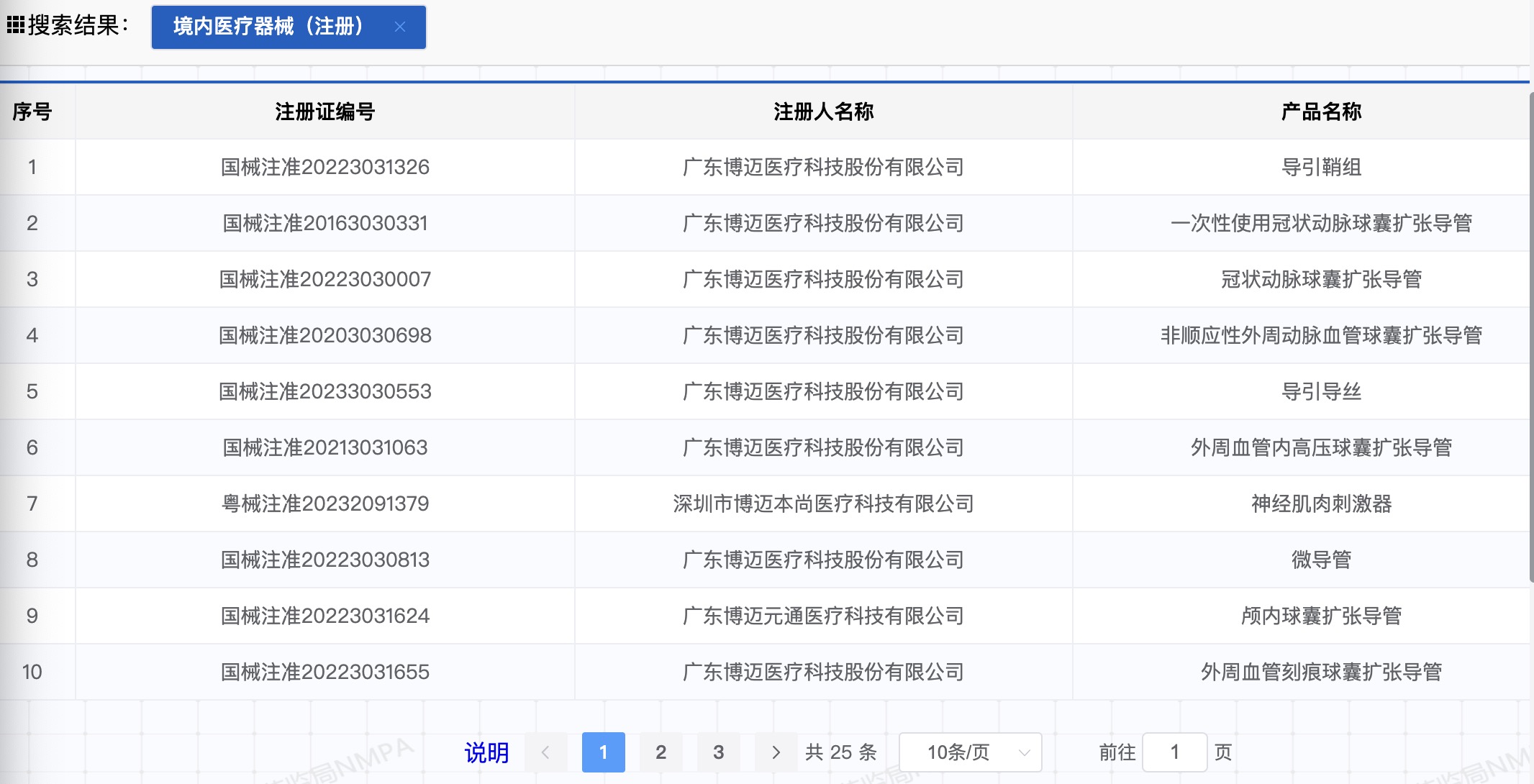Screen dimensions: 1534x784
Task: Go to page 2
Action: tap(661, 752)
